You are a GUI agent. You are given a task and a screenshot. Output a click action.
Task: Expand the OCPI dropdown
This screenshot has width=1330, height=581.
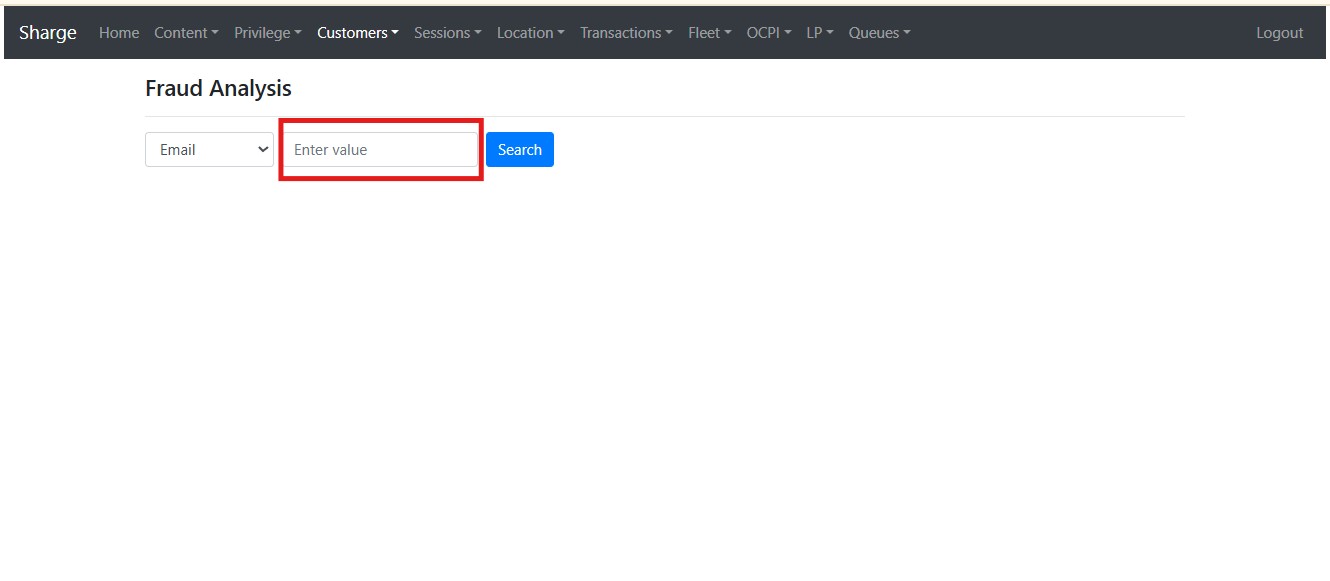click(x=768, y=33)
